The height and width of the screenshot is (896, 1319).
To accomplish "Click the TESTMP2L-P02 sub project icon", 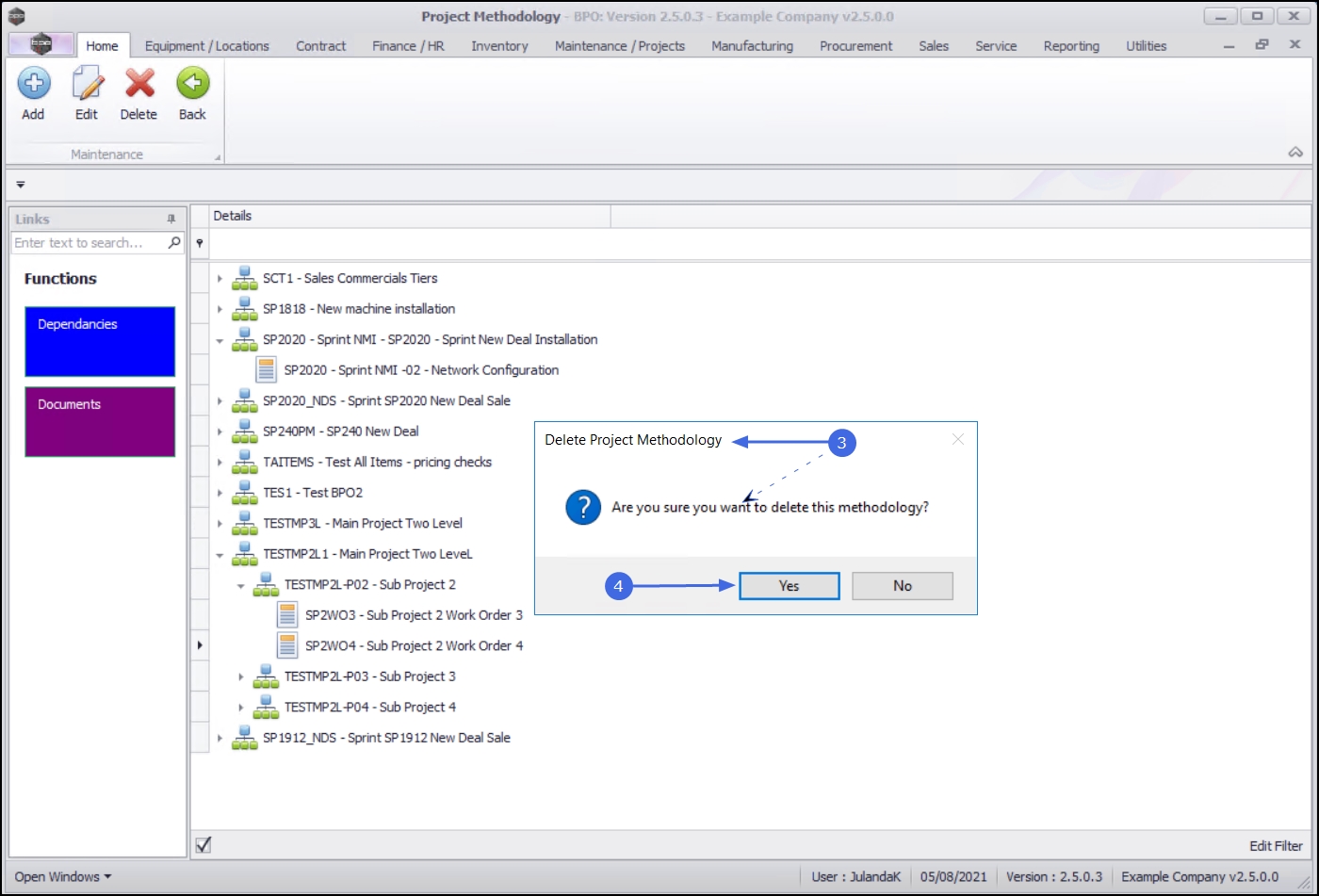I will point(266,585).
